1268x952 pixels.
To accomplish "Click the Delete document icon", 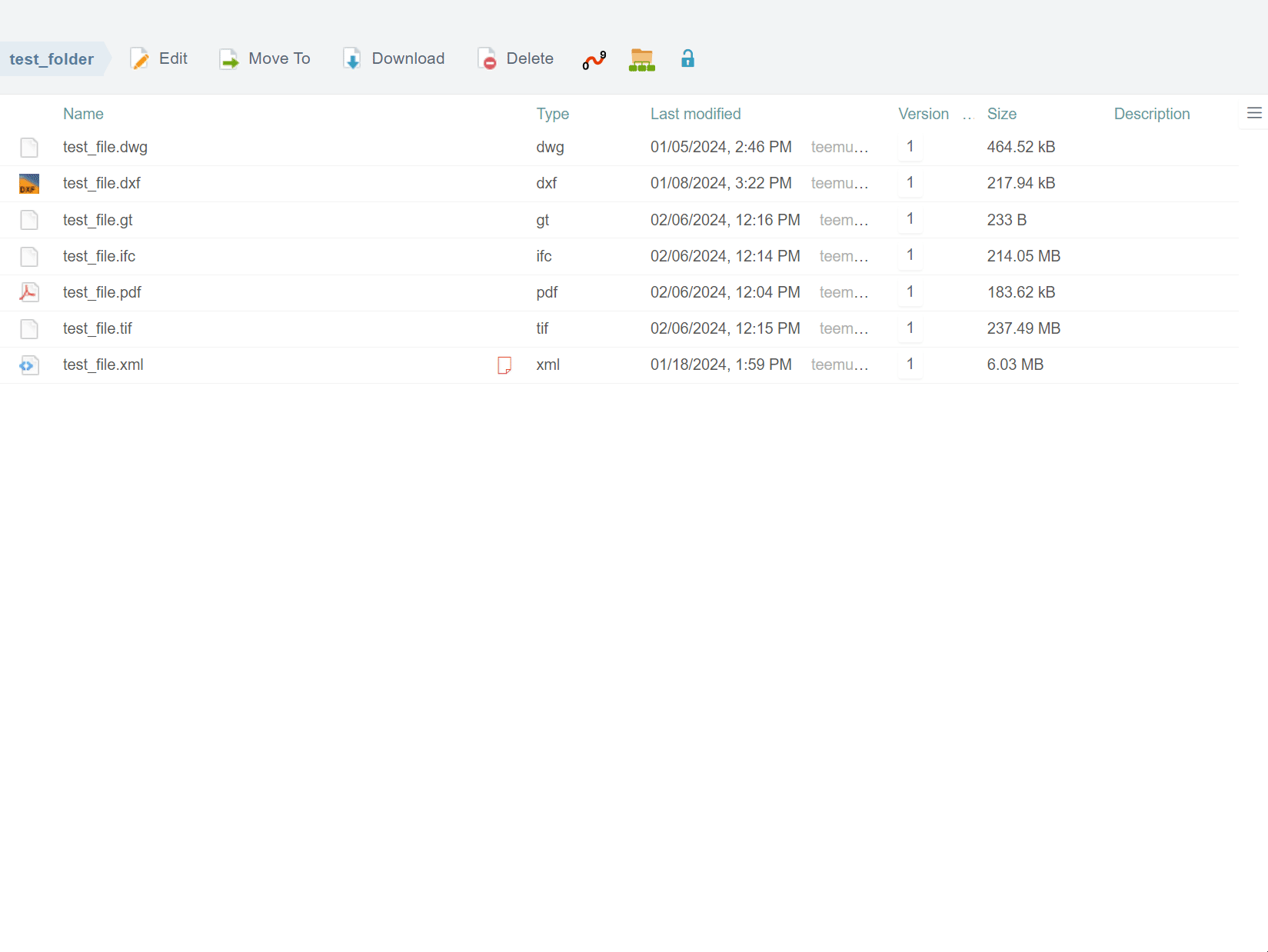I will [487, 59].
